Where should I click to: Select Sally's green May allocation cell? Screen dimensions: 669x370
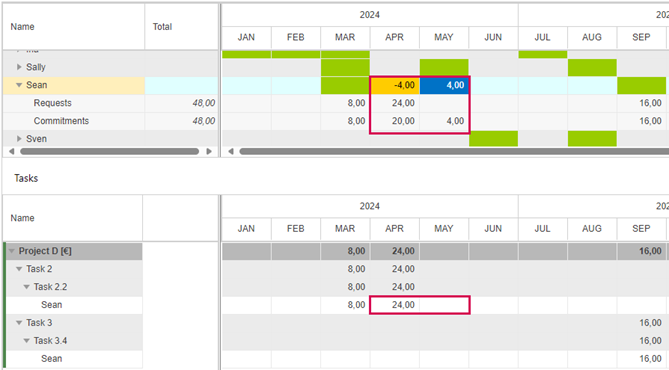pyautogui.click(x=444, y=67)
